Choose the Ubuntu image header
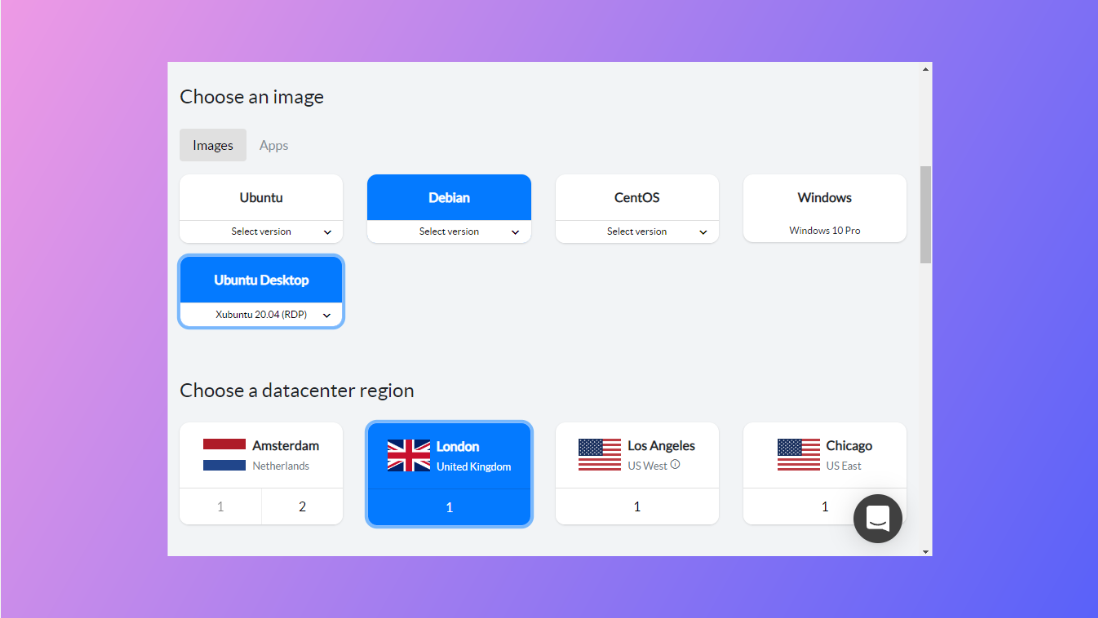Screen dimensions: 1098x618 tap(261, 198)
